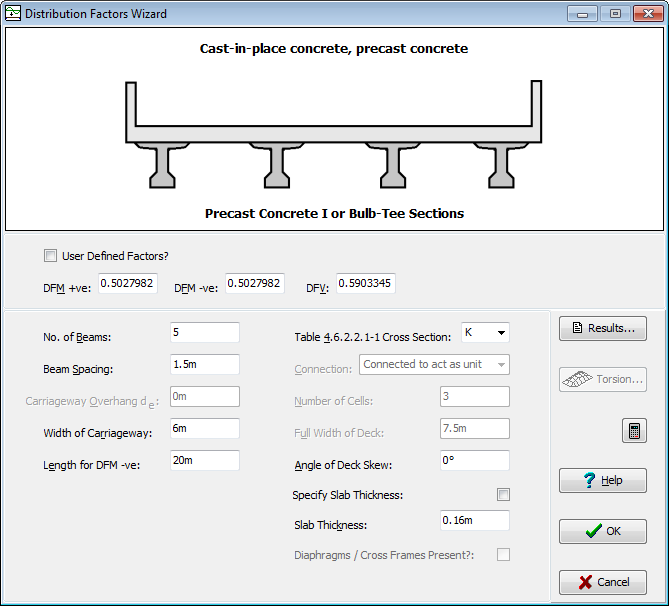Click the Width of Carriageway field
This screenshot has height=606, width=669.
(205, 428)
